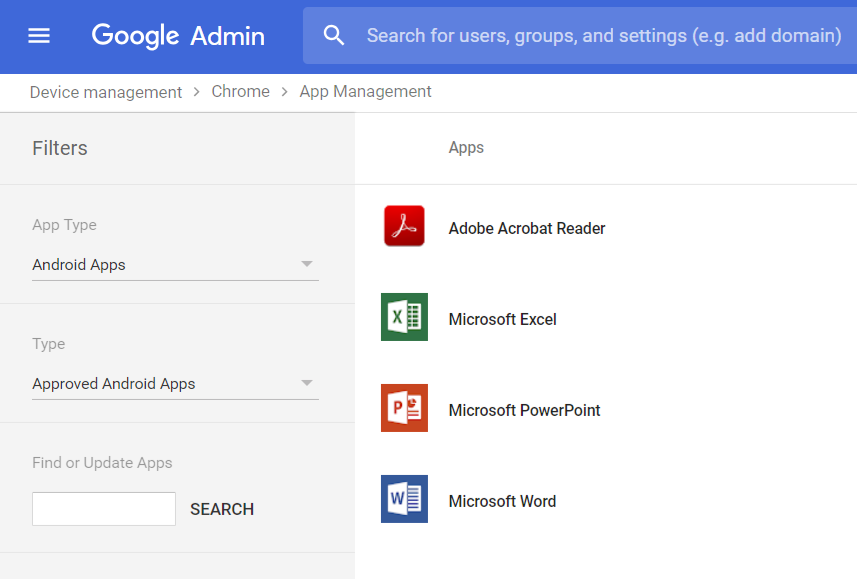
Task: Open the Adobe Acrobat Reader app entry
Action: tap(527, 228)
